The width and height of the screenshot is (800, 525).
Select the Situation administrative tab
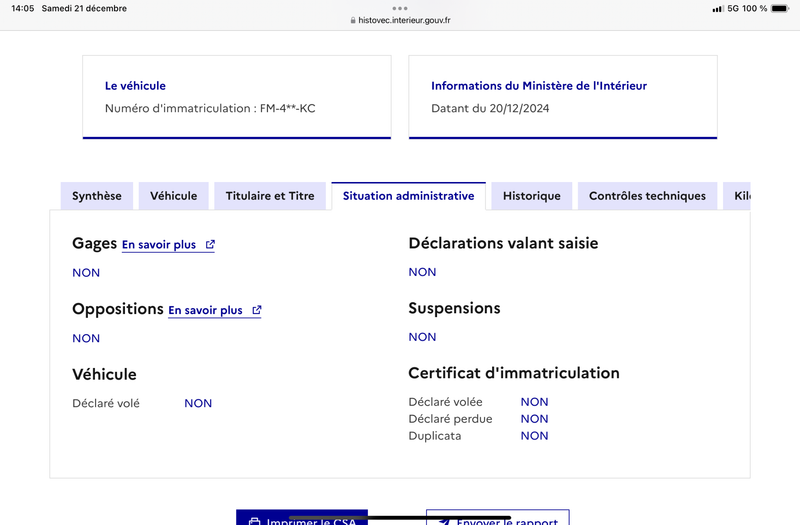tap(408, 196)
